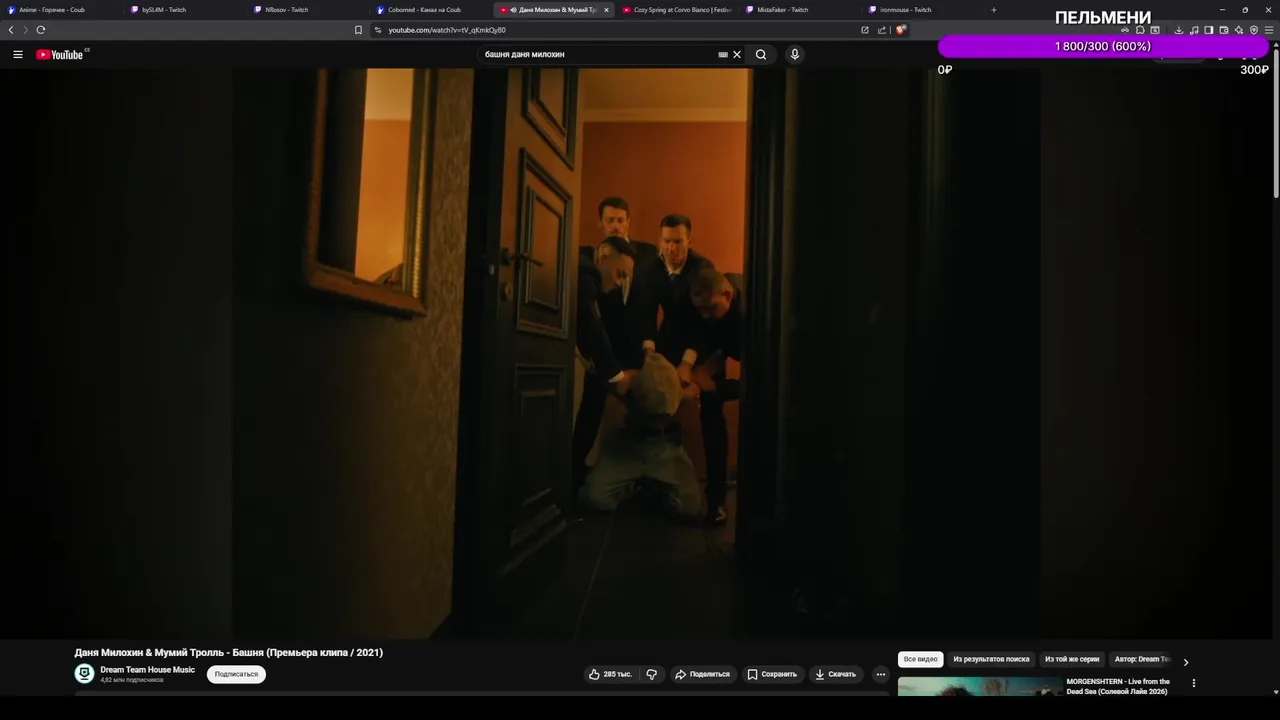Open the YouTube hamburger guide menu
Viewport: 1280px width, 720px height.
(18, 54)
